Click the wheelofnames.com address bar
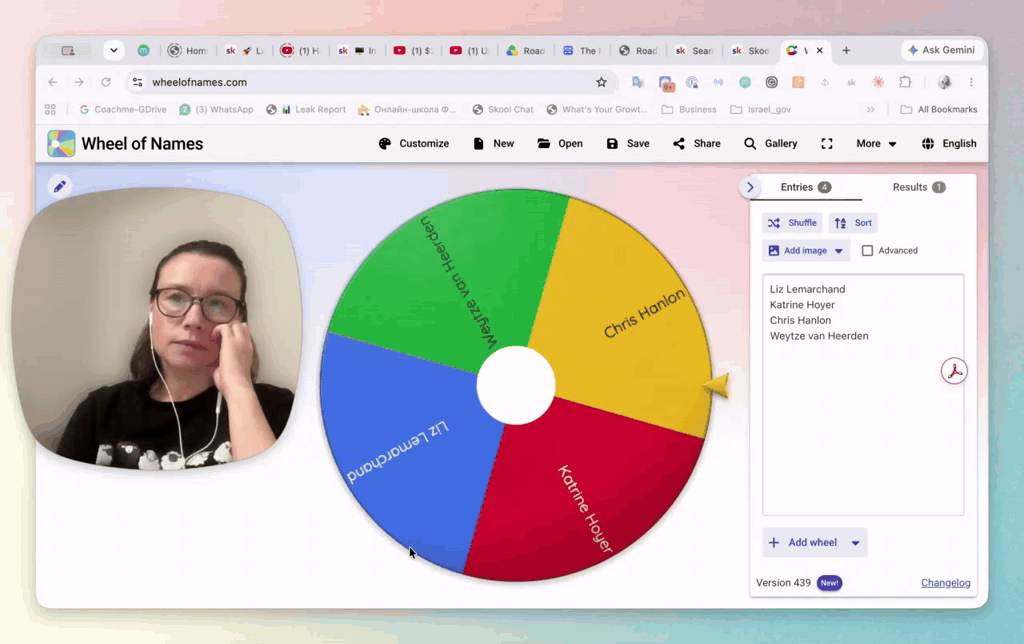The image size is (1024, 644). click(372, 82)
